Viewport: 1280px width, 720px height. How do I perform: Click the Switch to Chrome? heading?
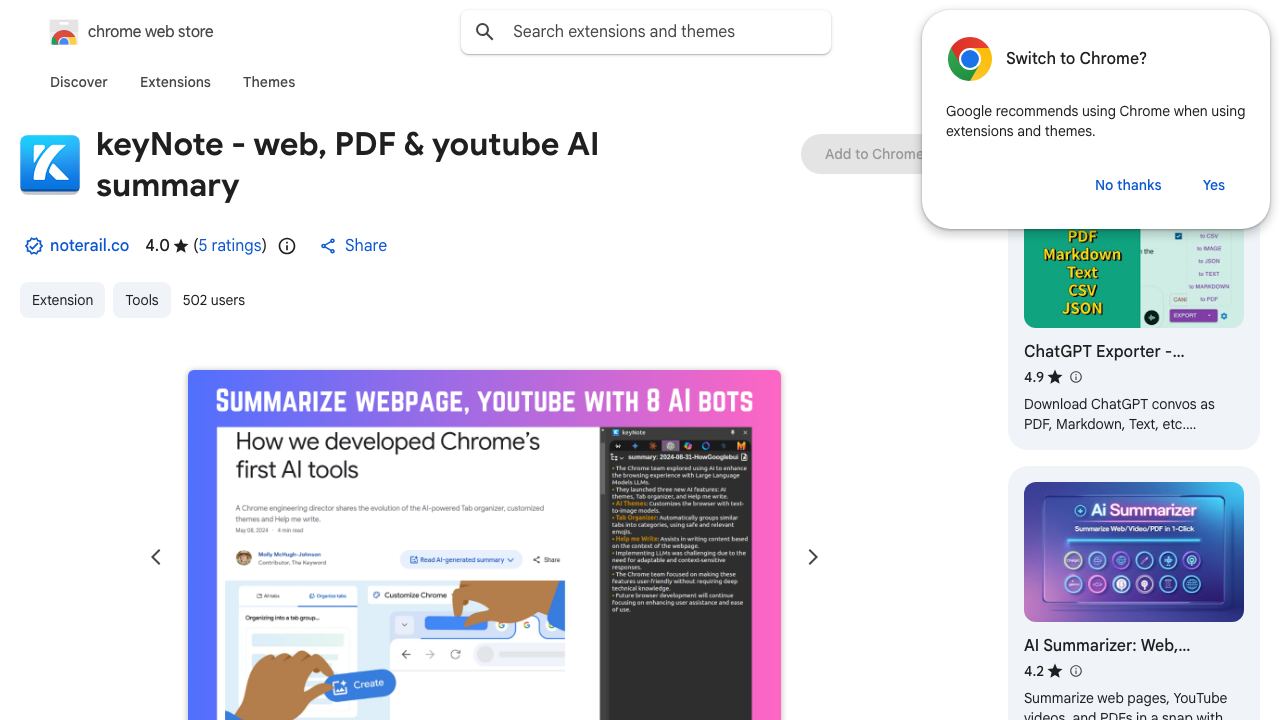1076,58
